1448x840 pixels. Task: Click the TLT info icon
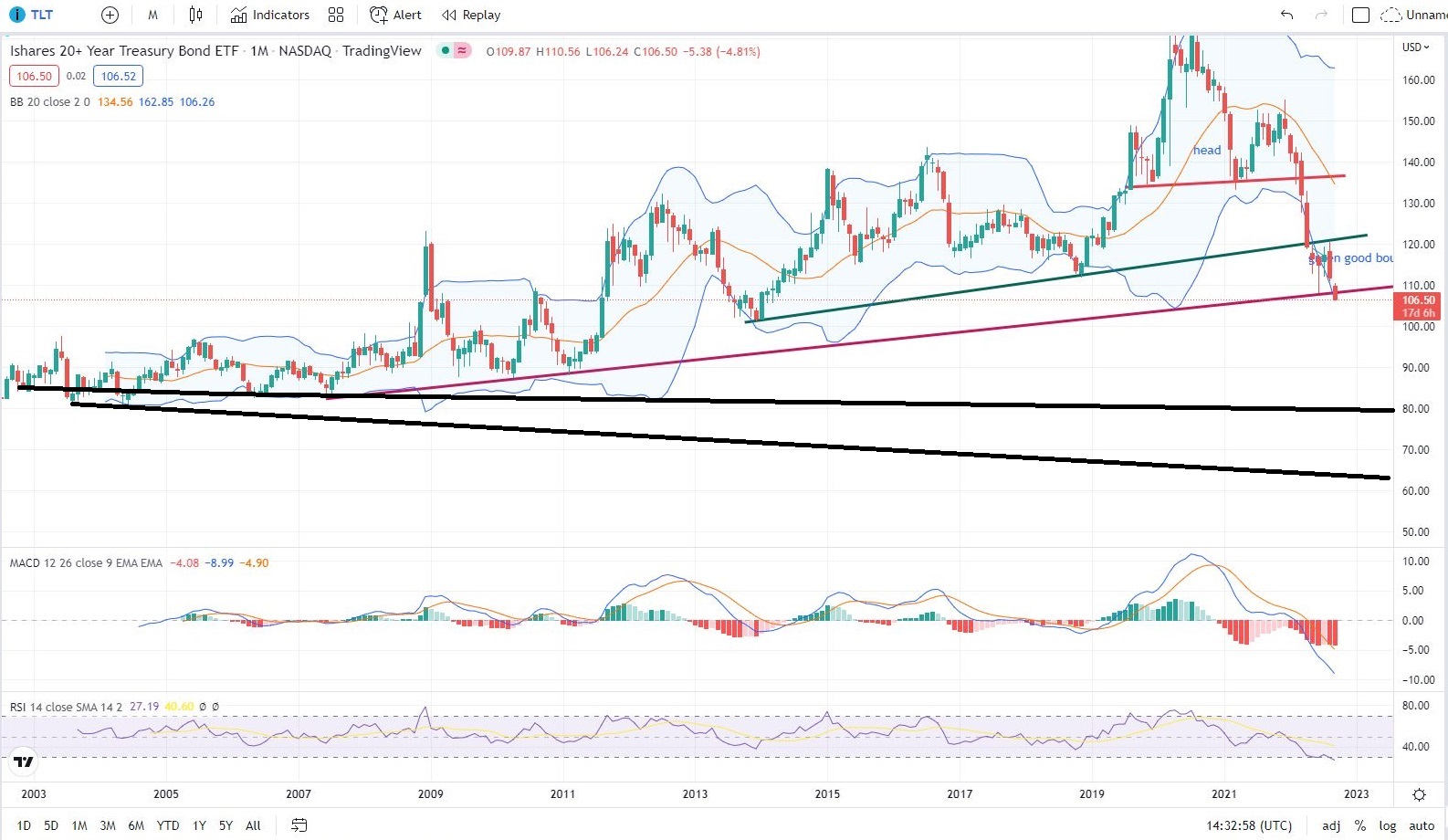(x=16, y=15)
